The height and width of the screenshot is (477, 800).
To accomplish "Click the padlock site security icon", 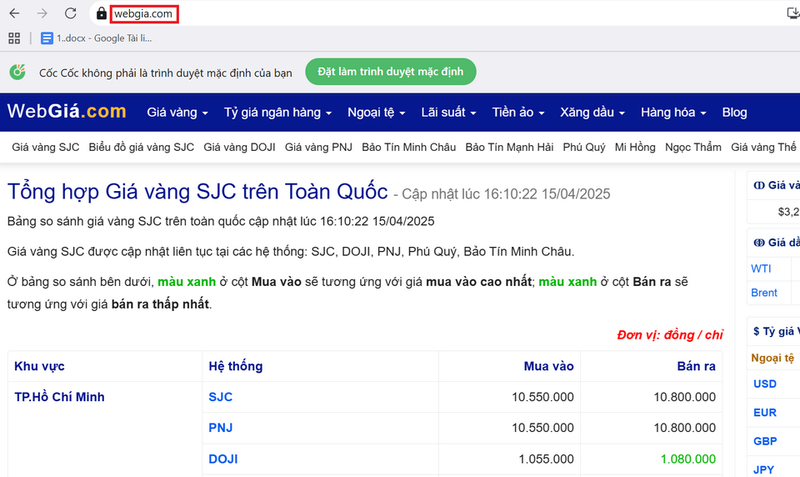I will click(102, 13).
